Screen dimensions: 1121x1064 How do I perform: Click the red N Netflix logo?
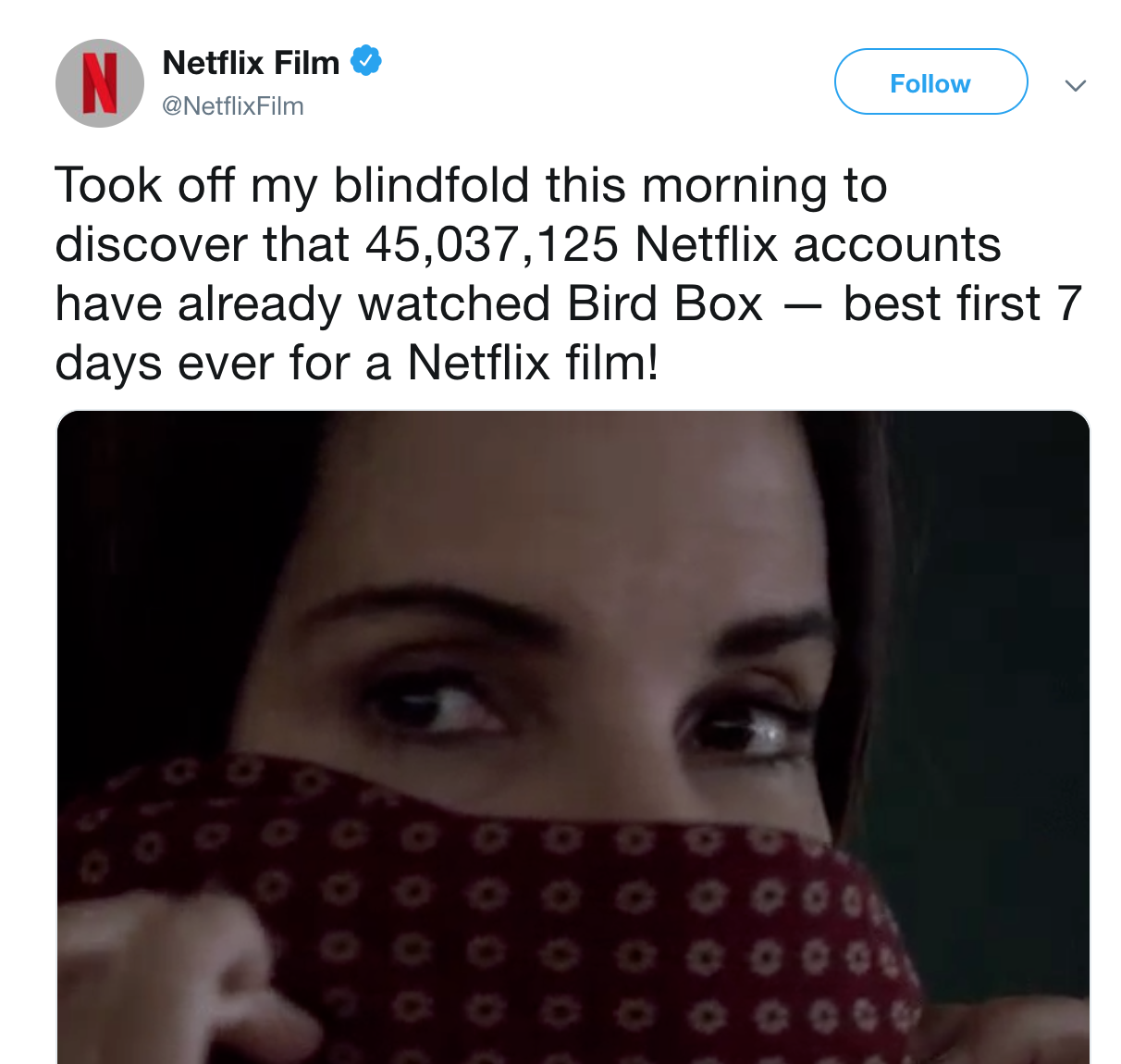tap(100, 83)
